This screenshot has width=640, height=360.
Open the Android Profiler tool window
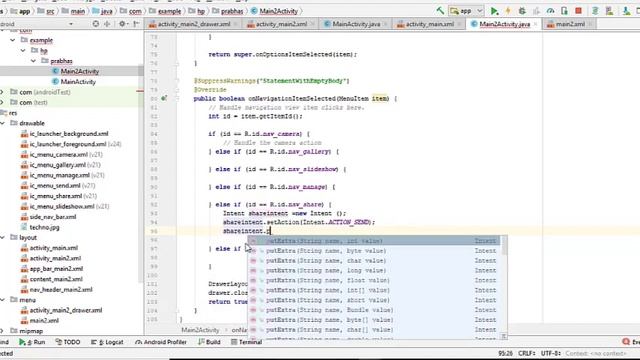(161, 342)
